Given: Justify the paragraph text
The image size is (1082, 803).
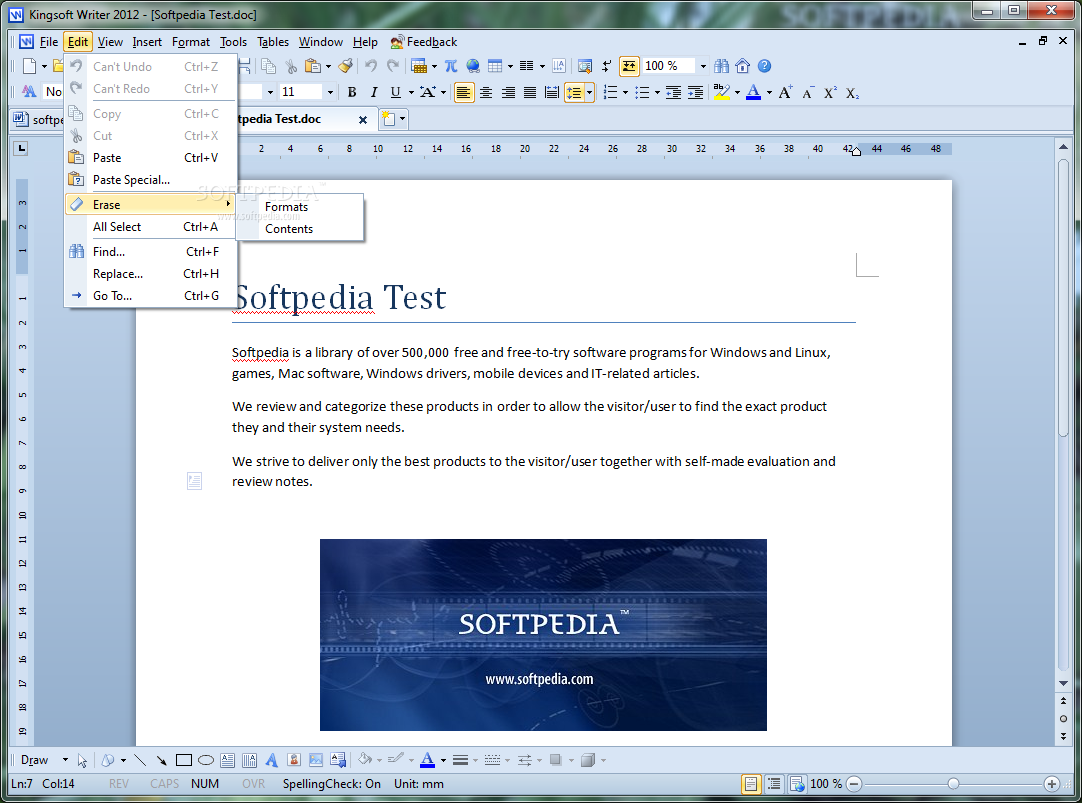Looking at the screenshot, I should (530, 92).
